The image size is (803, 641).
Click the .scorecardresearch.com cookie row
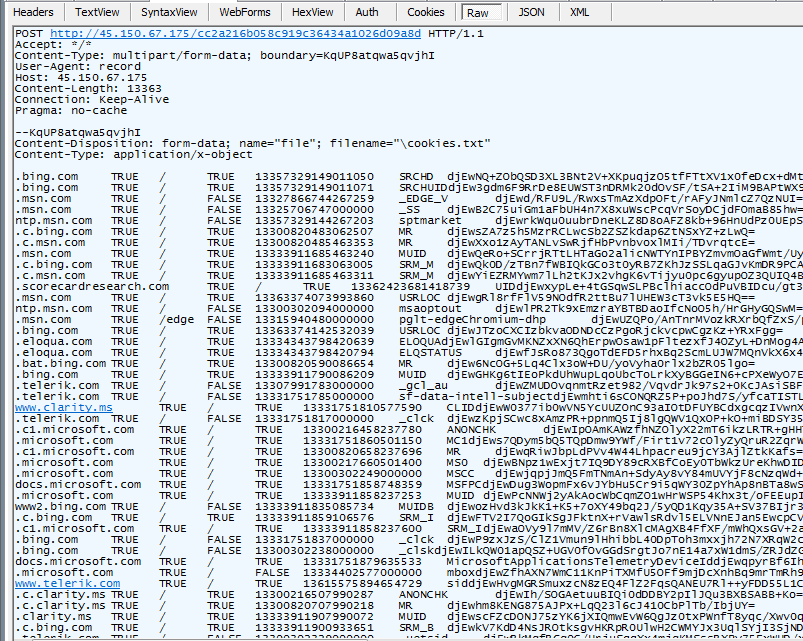[409, 287]
